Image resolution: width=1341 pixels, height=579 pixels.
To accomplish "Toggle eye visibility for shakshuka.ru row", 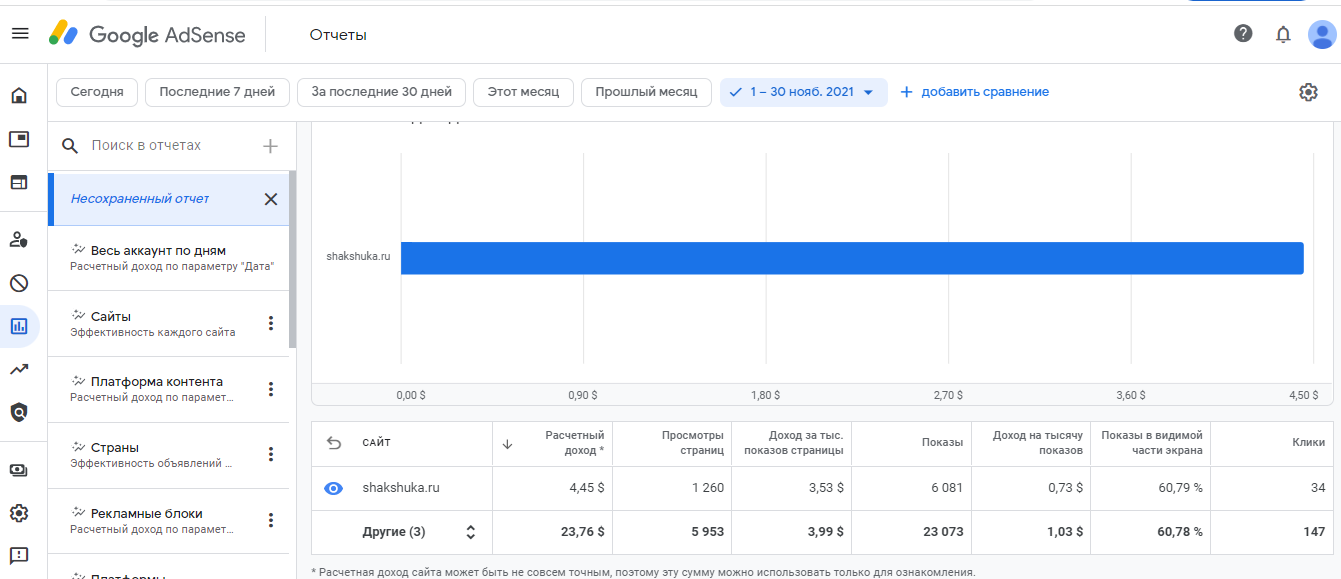I will (334, 488).
